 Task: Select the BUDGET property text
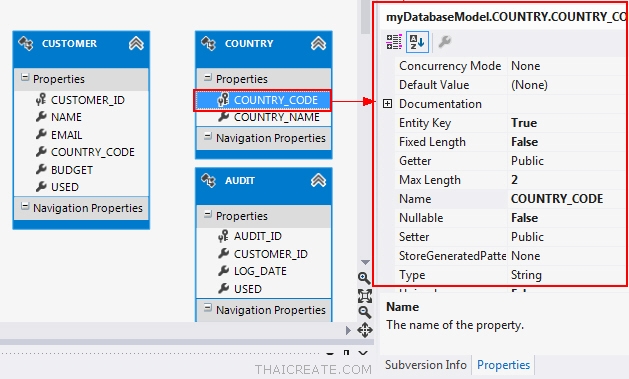point(72,170)
